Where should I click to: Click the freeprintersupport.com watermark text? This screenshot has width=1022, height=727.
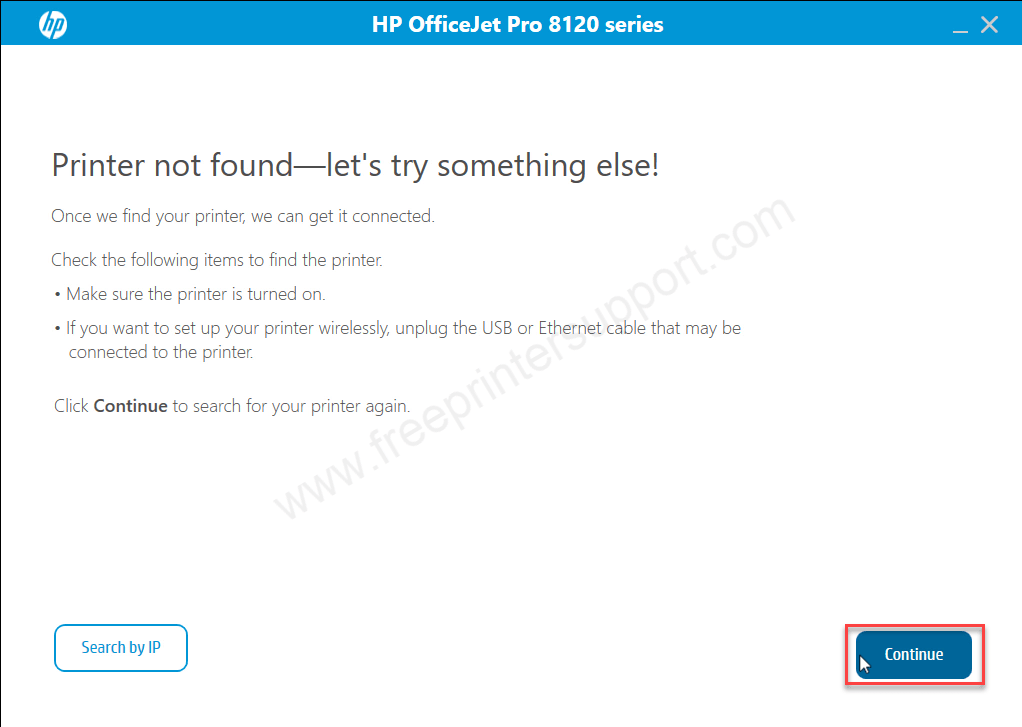(x=534, y=357)
